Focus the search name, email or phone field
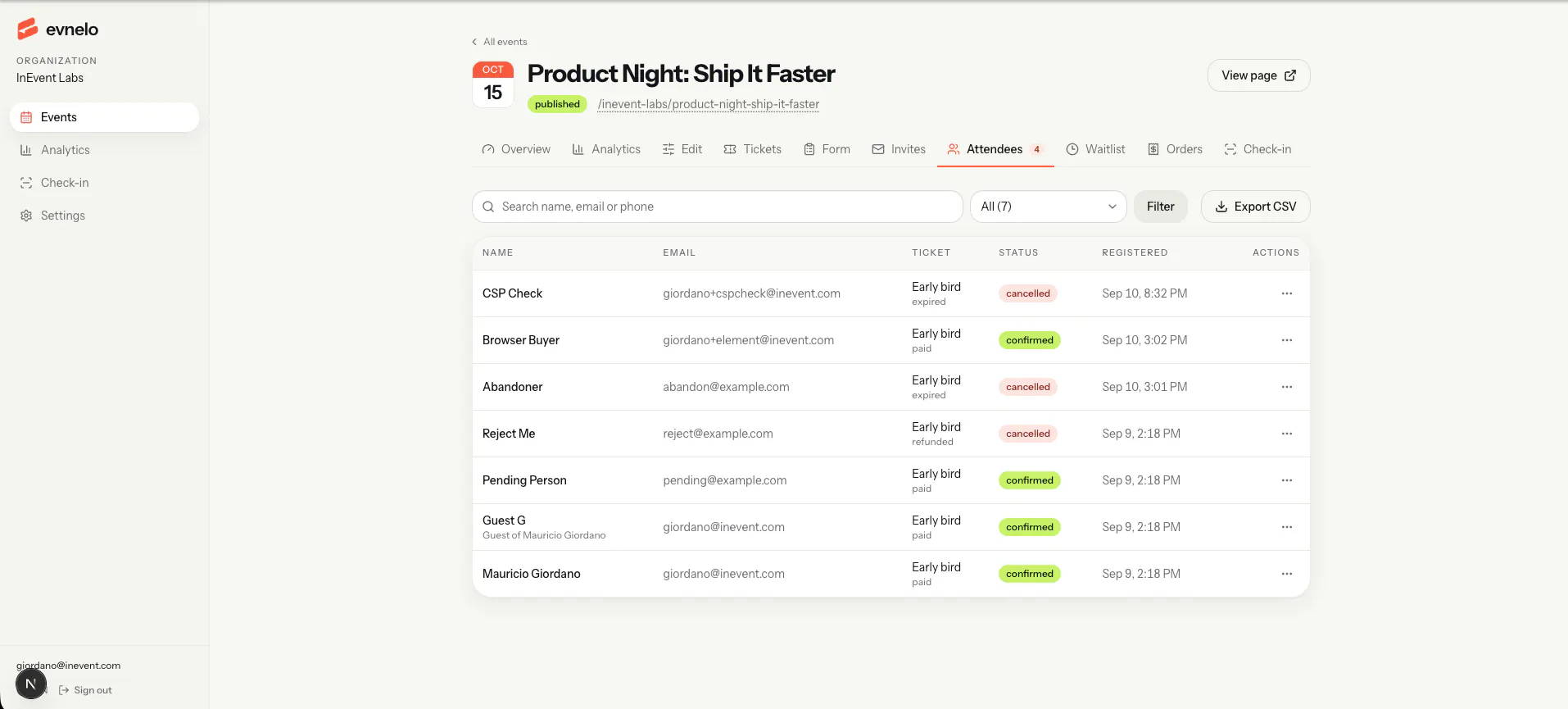1568x709 pixels. (x=718, y=207)
